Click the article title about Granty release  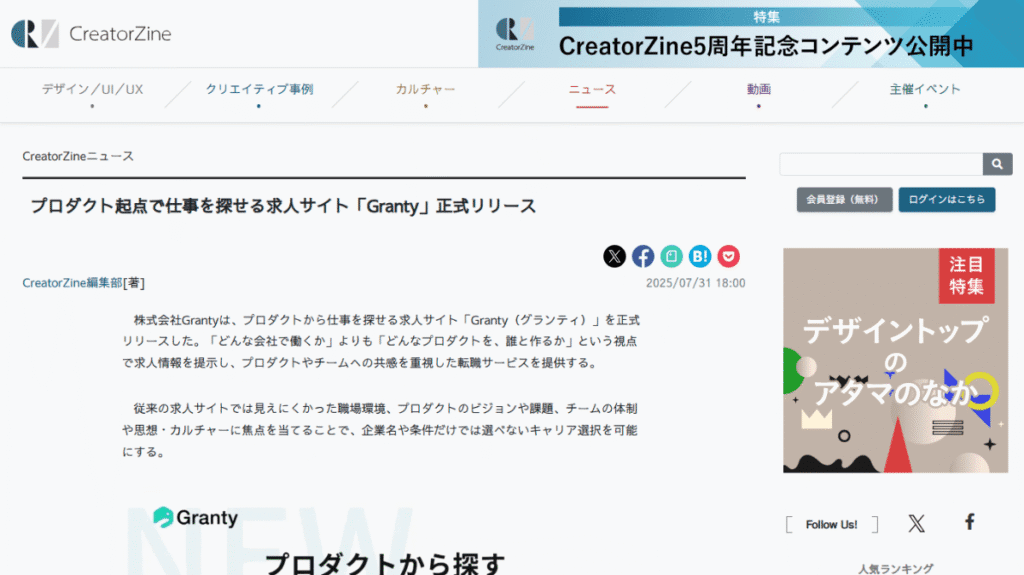283,206
